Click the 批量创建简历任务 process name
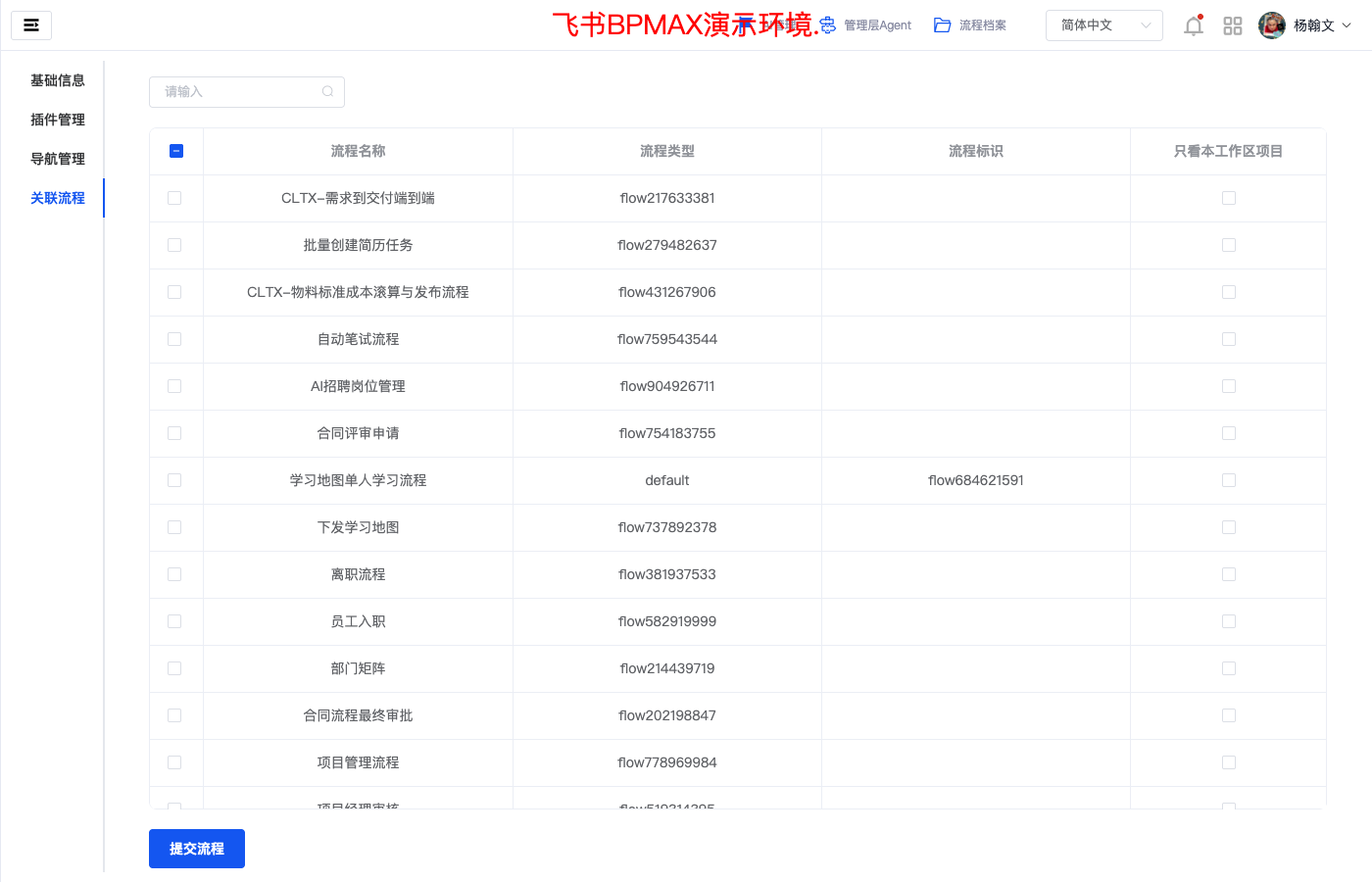This screenshot has width=1372, height=882. (x=359, y=245)
